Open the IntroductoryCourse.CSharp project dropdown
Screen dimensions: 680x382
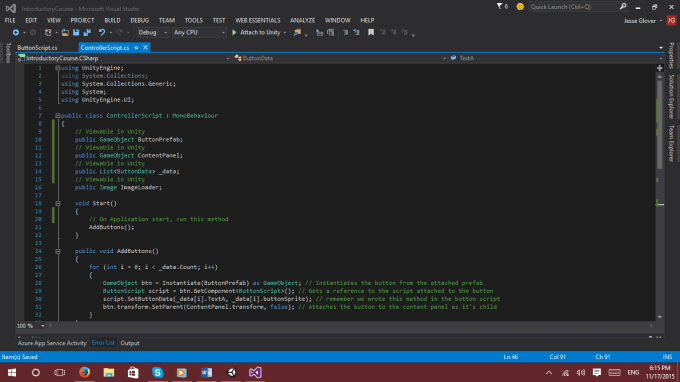tap(123, 58)
